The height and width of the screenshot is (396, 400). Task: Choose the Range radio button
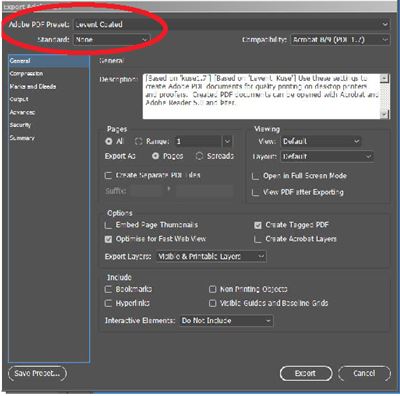138,141
